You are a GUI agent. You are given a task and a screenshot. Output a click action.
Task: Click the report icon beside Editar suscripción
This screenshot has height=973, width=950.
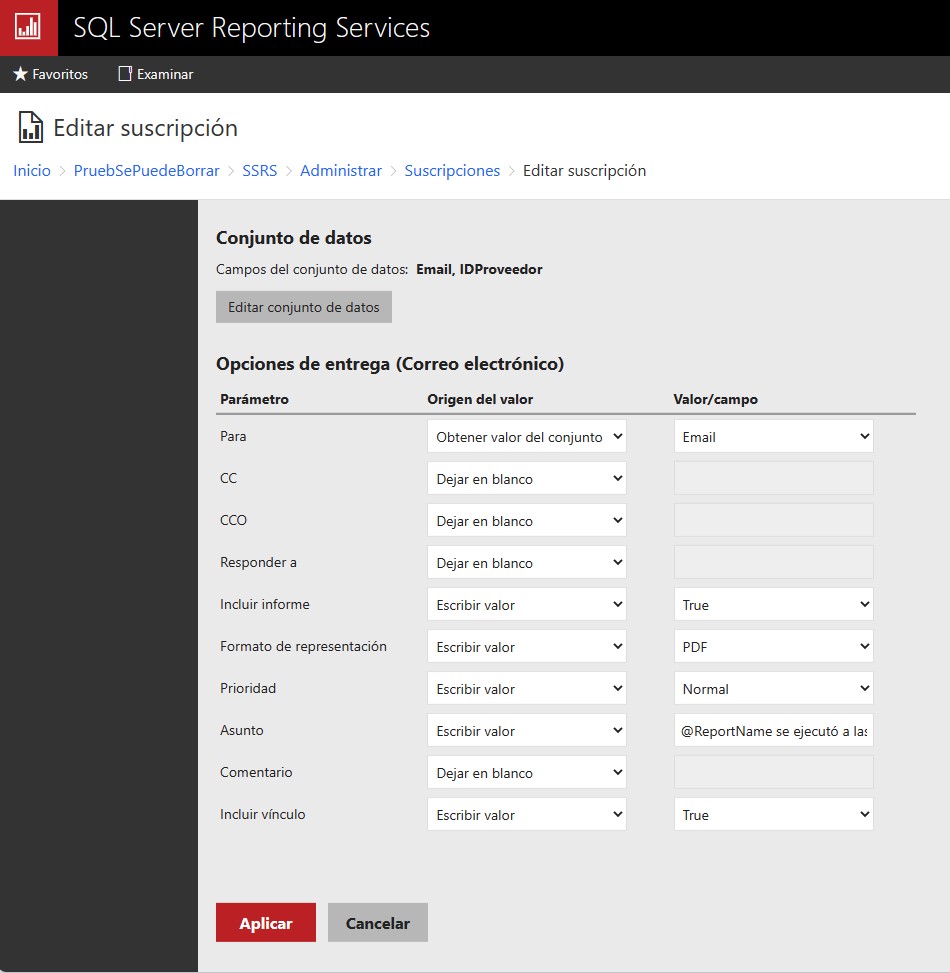30,128
